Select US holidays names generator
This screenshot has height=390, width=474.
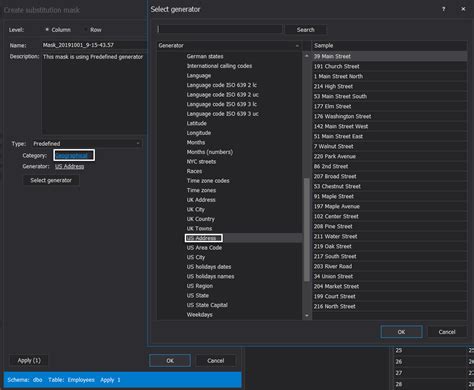210,276
